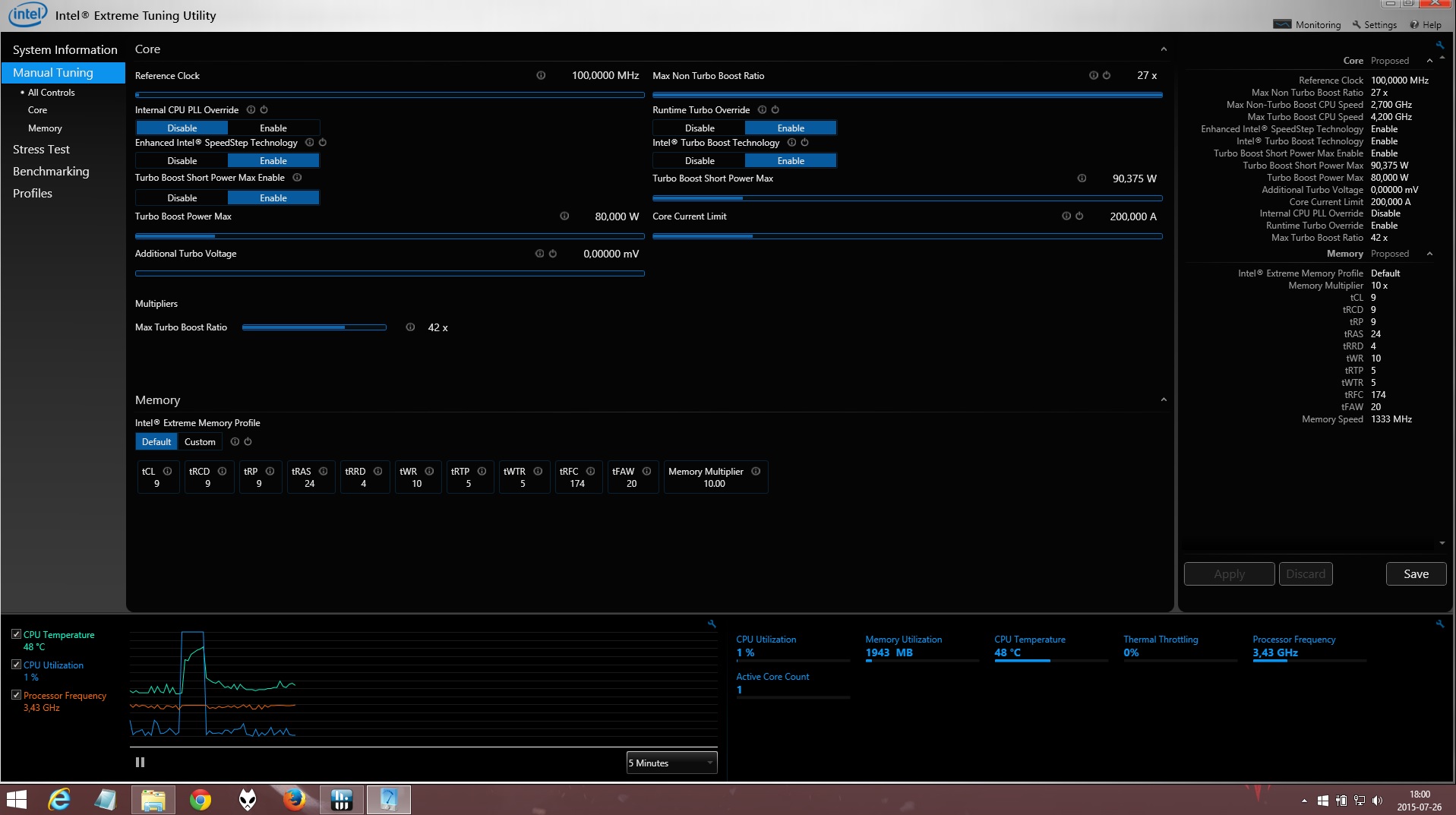
Task: Click info icon next to Internal CPU PLL Override
Action: pos(251,109)
